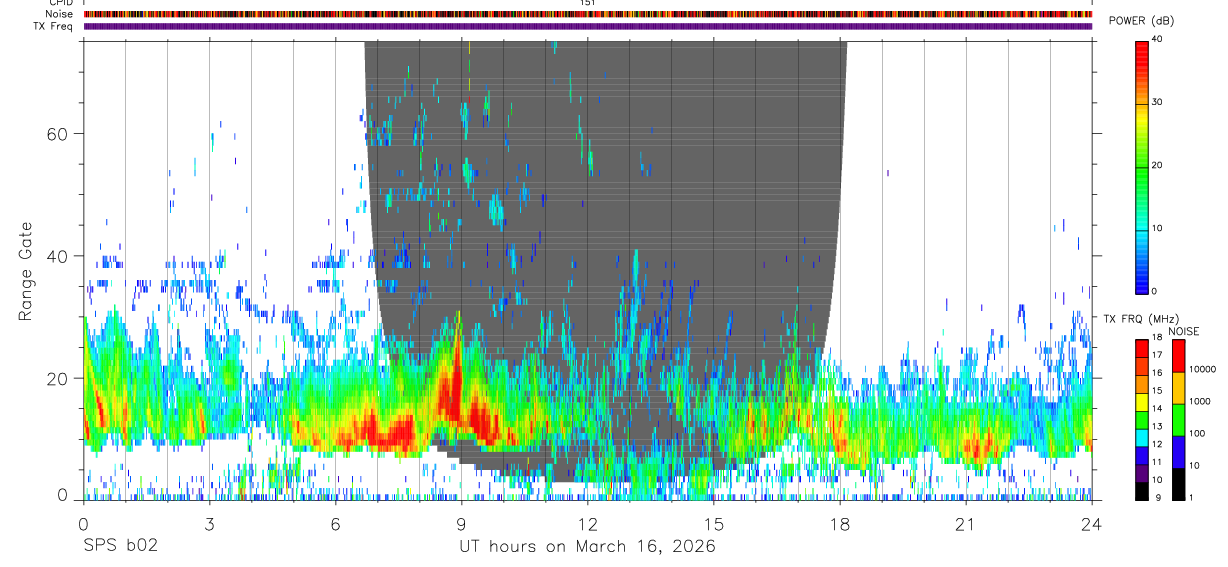This screenshot has width=1228, height=567.
Task: Click the '11' label on the TX FRQ scale
Action: [1157, 462]
